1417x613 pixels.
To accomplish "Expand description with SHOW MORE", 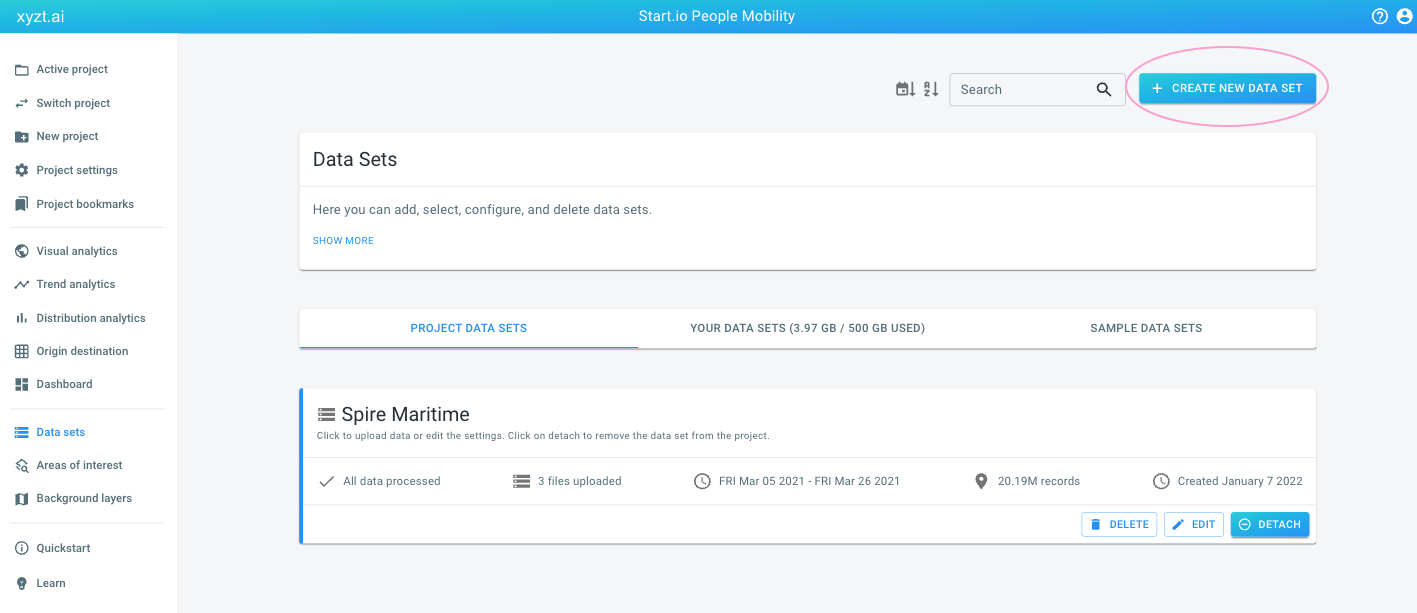I will click(343, 241).
